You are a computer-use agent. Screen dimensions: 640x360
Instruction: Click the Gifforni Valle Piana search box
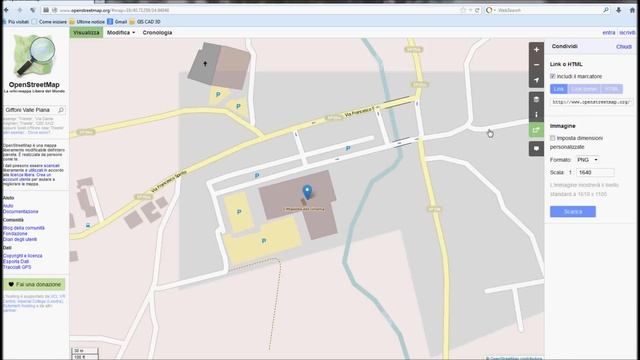34,110
